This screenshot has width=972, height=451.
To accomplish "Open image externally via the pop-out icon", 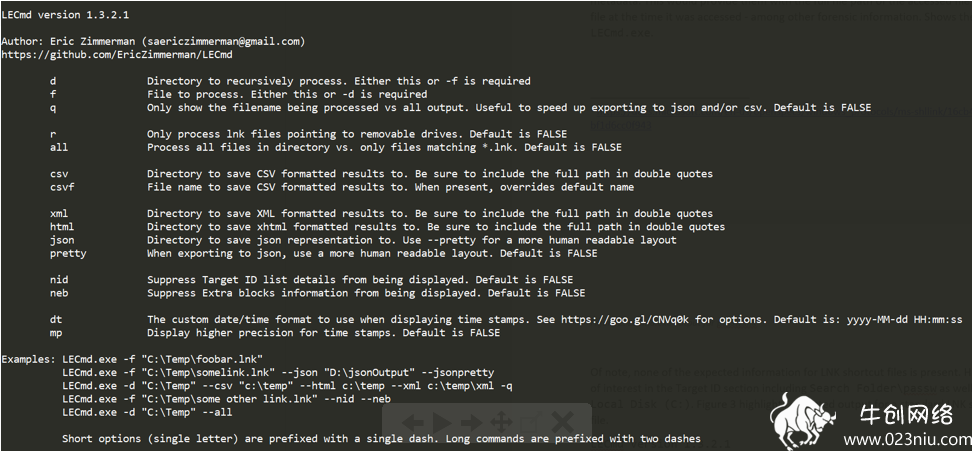I will [530, 424].
